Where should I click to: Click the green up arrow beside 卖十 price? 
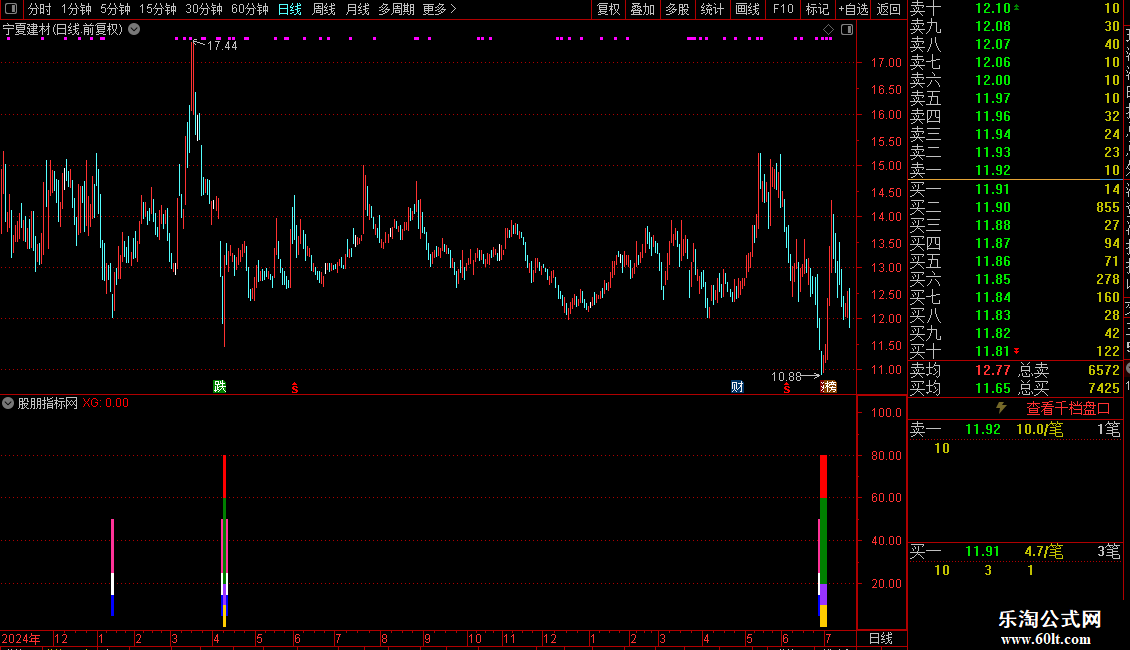point(1017,7)
